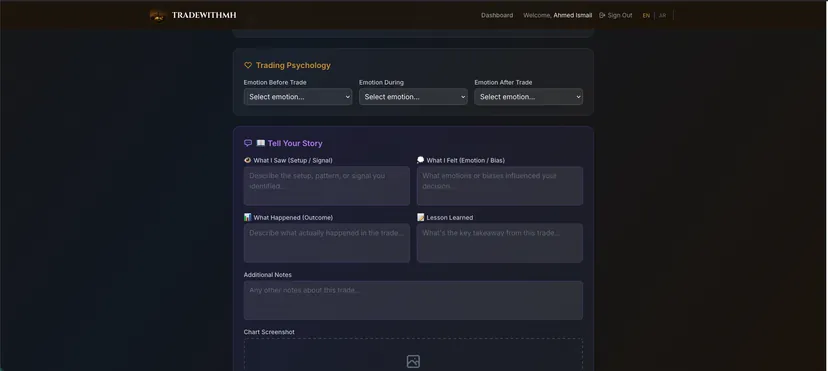The height and width of the screenshot is (371, 828).
Task: Focus the Additional Notes text area
Action: pos(413,300)
